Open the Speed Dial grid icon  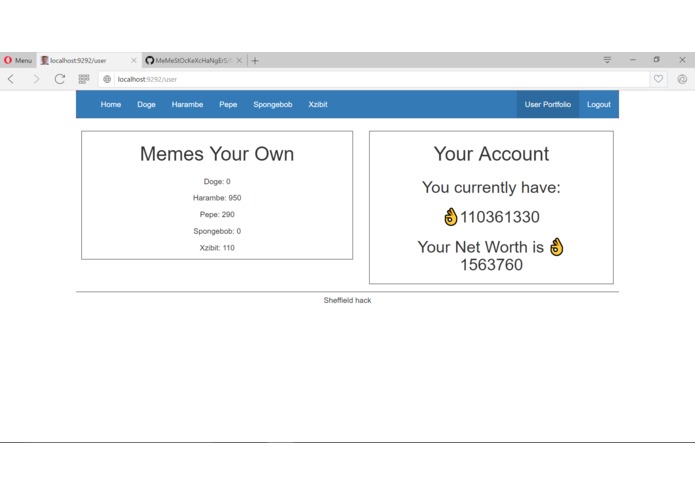[x=84, y=79]
